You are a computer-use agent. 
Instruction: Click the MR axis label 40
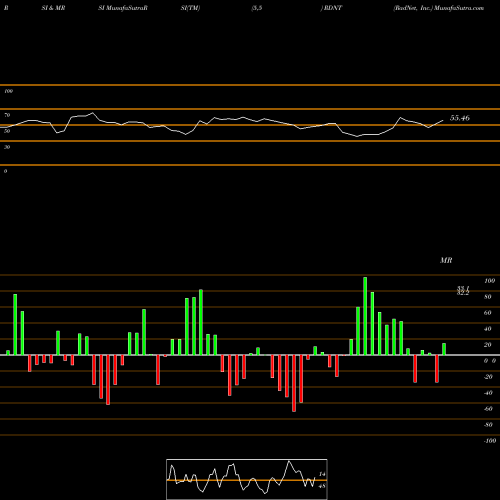point(487,329)
